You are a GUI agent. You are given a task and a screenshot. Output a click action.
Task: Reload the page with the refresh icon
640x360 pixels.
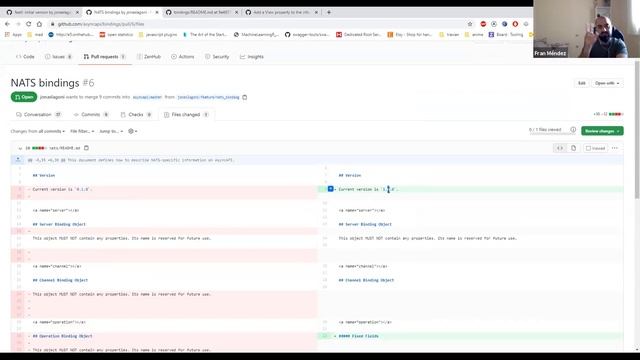(29, 24)
